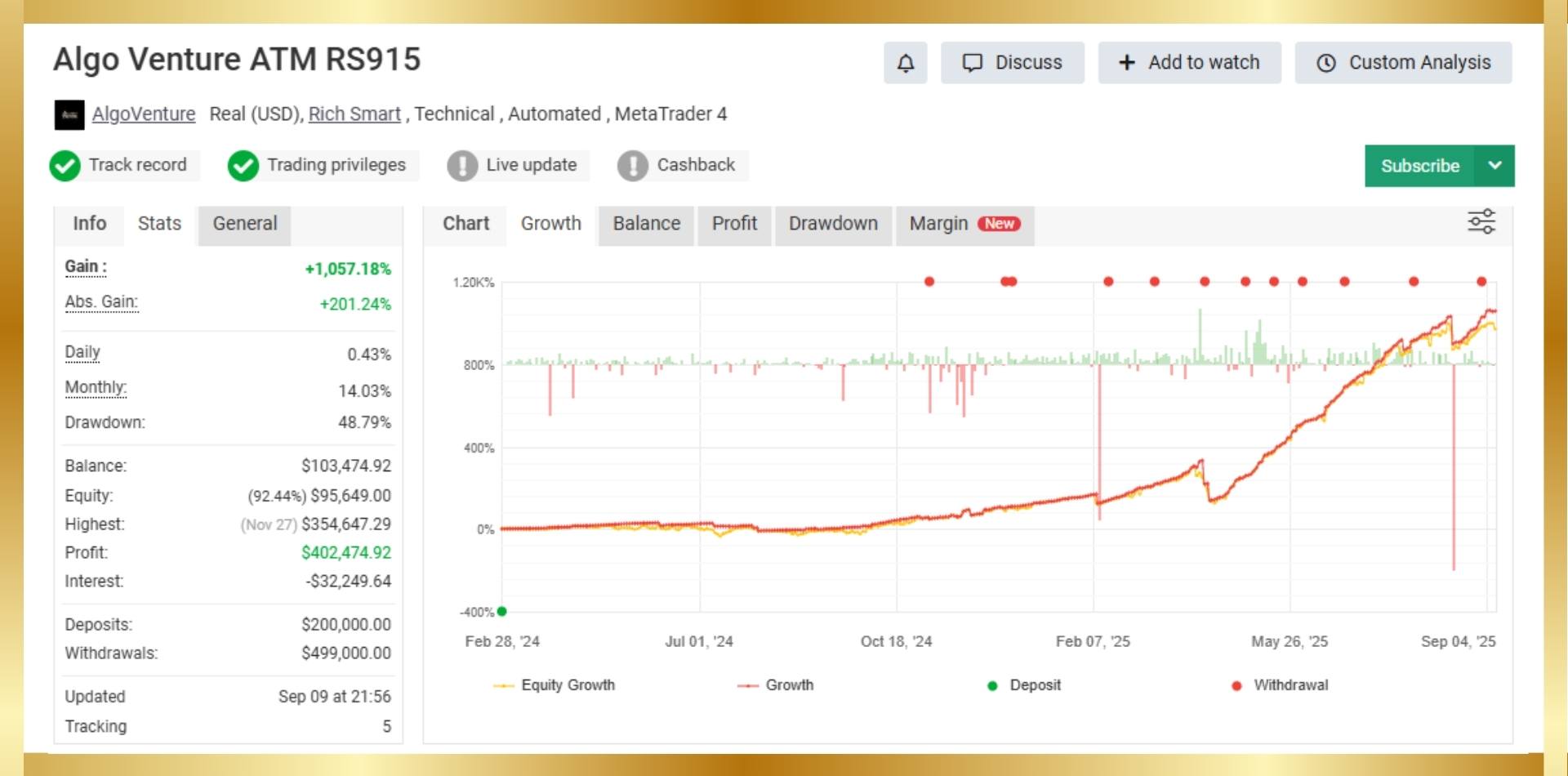This screenshot has height=776, width=1568.
Task: Click the Cashback warning icon
Action: tap(632, 166)
